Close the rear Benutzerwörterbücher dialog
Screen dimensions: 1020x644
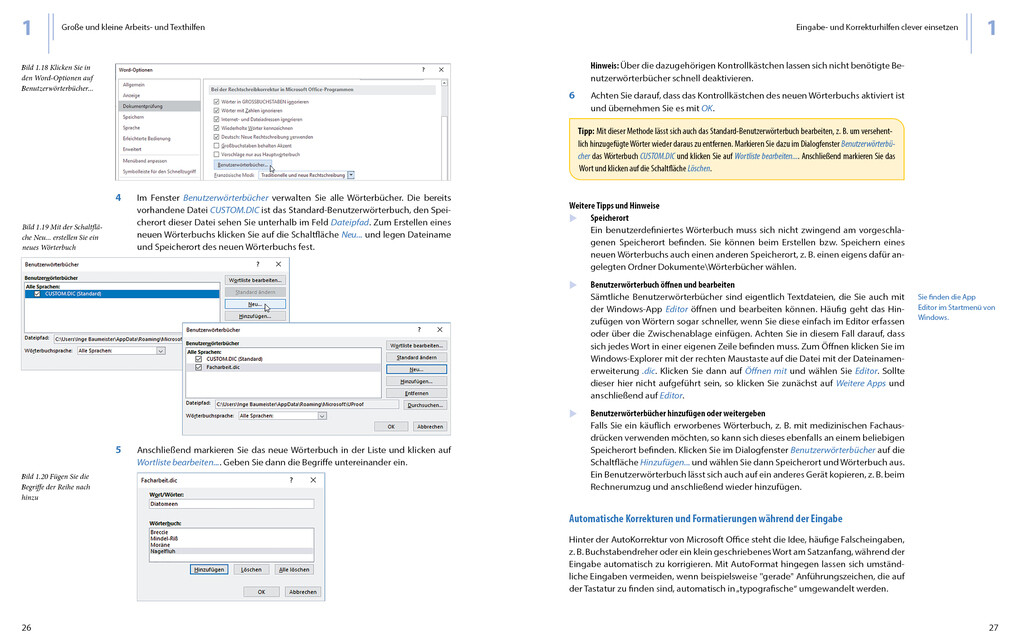point(278,264)
